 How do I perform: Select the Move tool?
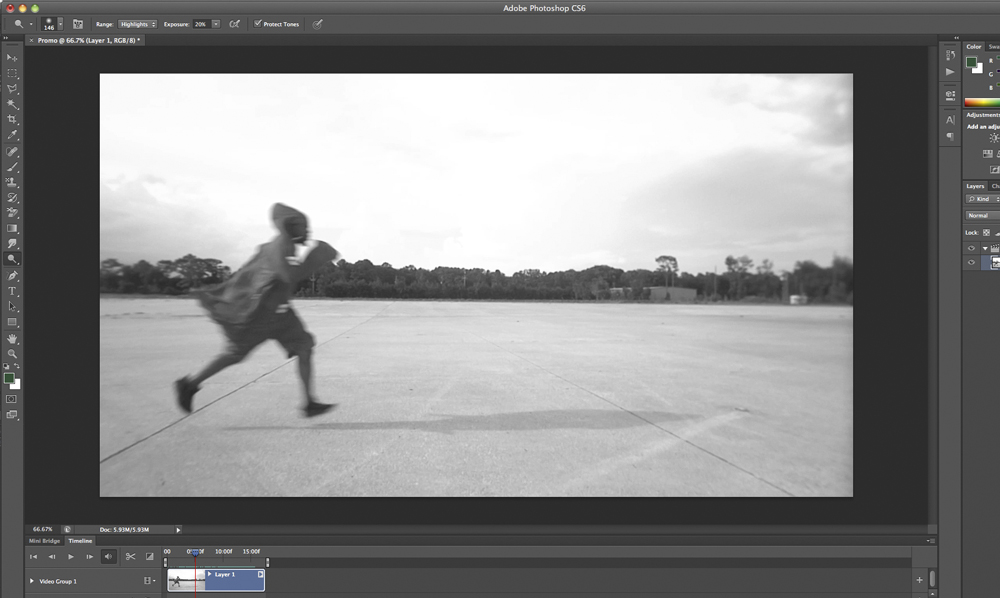pyautogui.click(x=12, y=57)
